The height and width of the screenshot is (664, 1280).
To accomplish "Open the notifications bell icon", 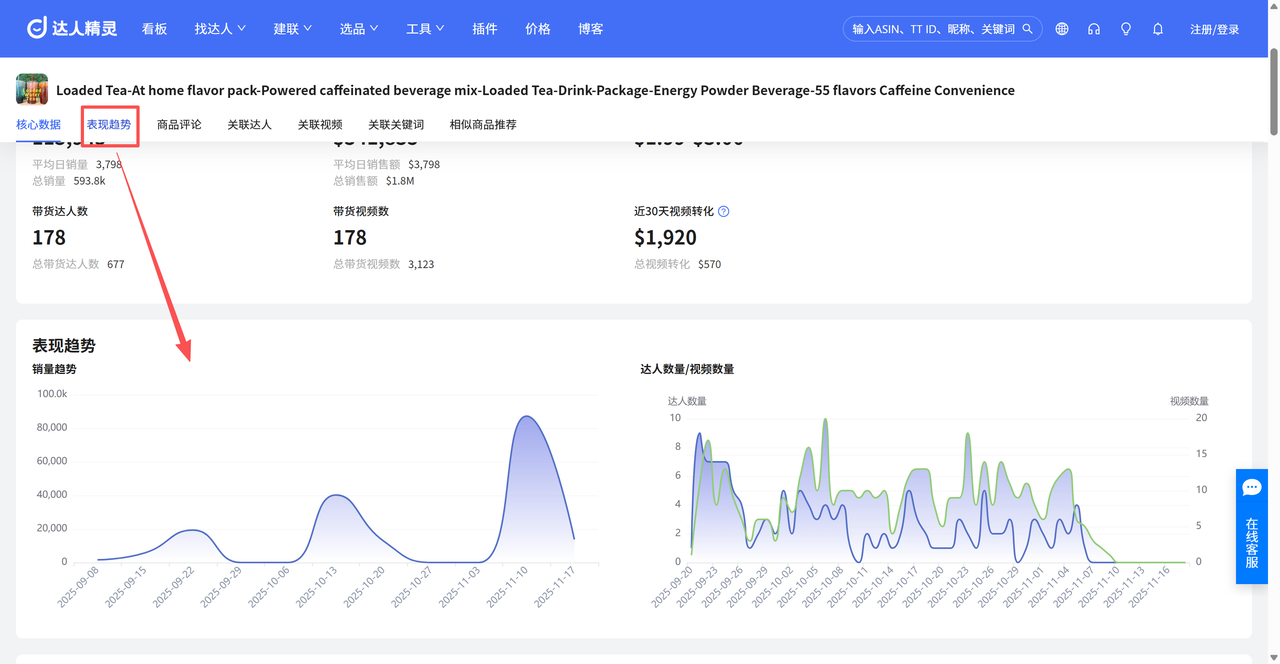I will coord(1158,29).
